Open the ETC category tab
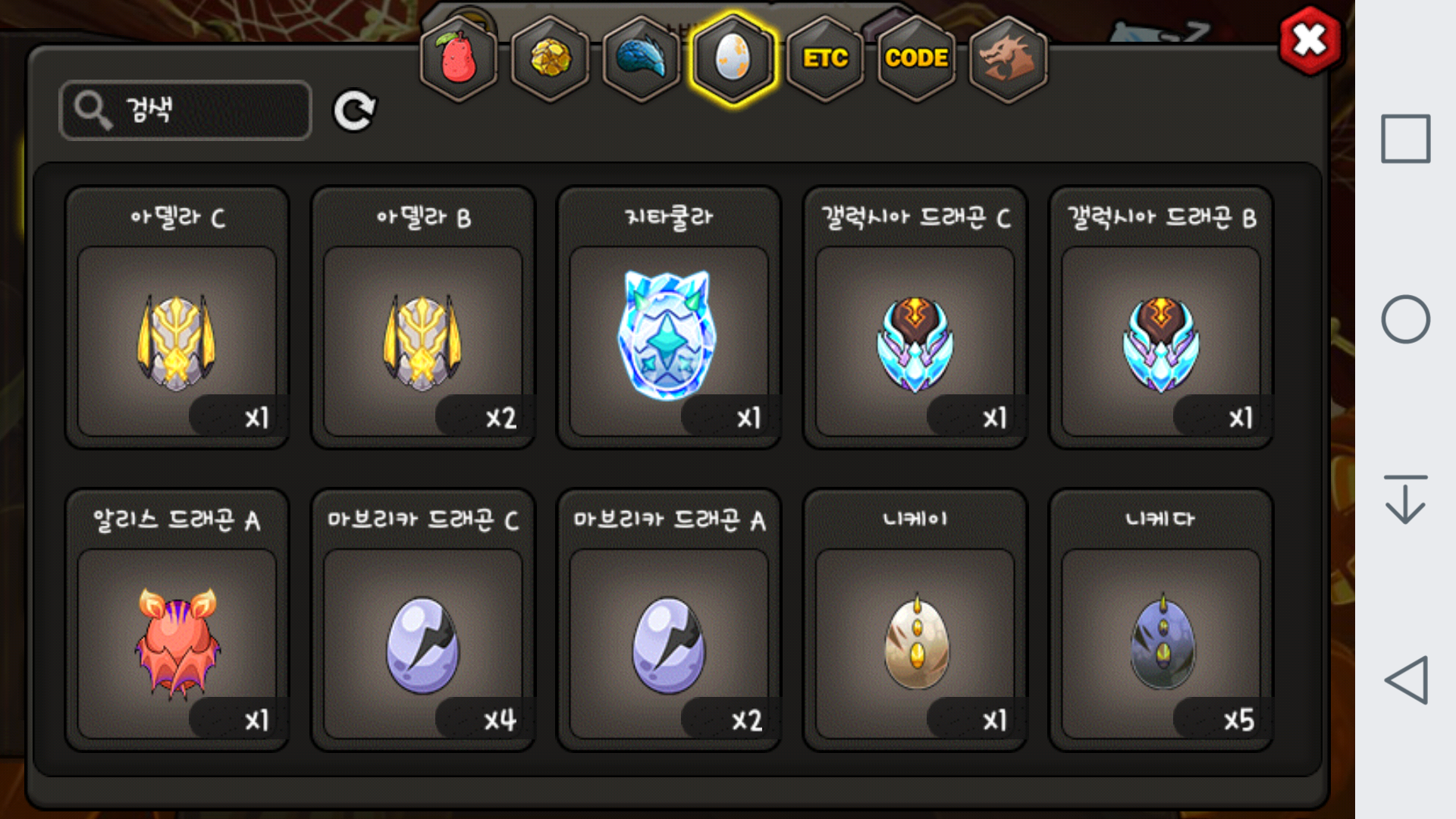The height and width of the screenshot is (819, 1456). pos(825,58)
